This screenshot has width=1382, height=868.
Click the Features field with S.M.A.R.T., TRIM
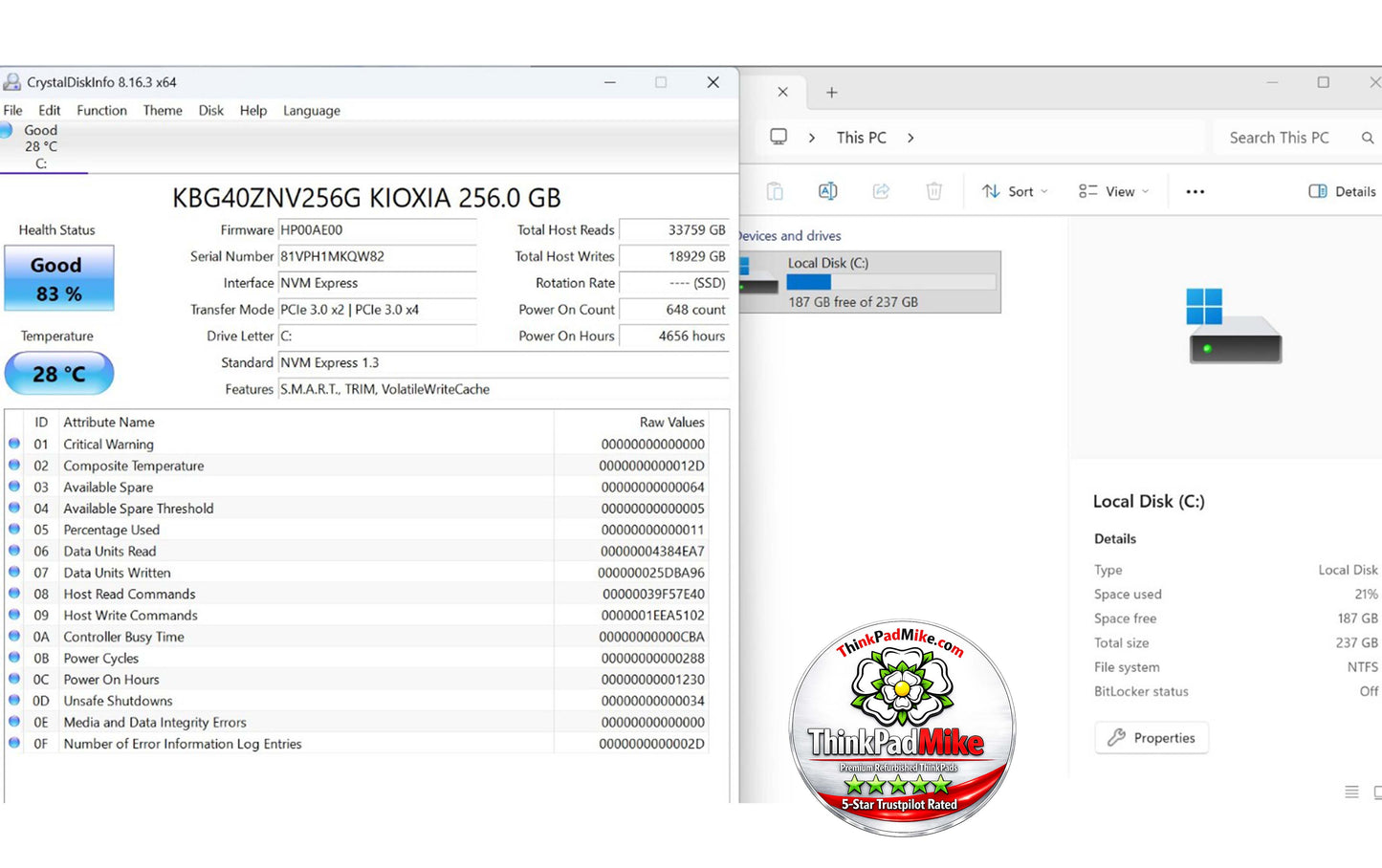(504, 390)
